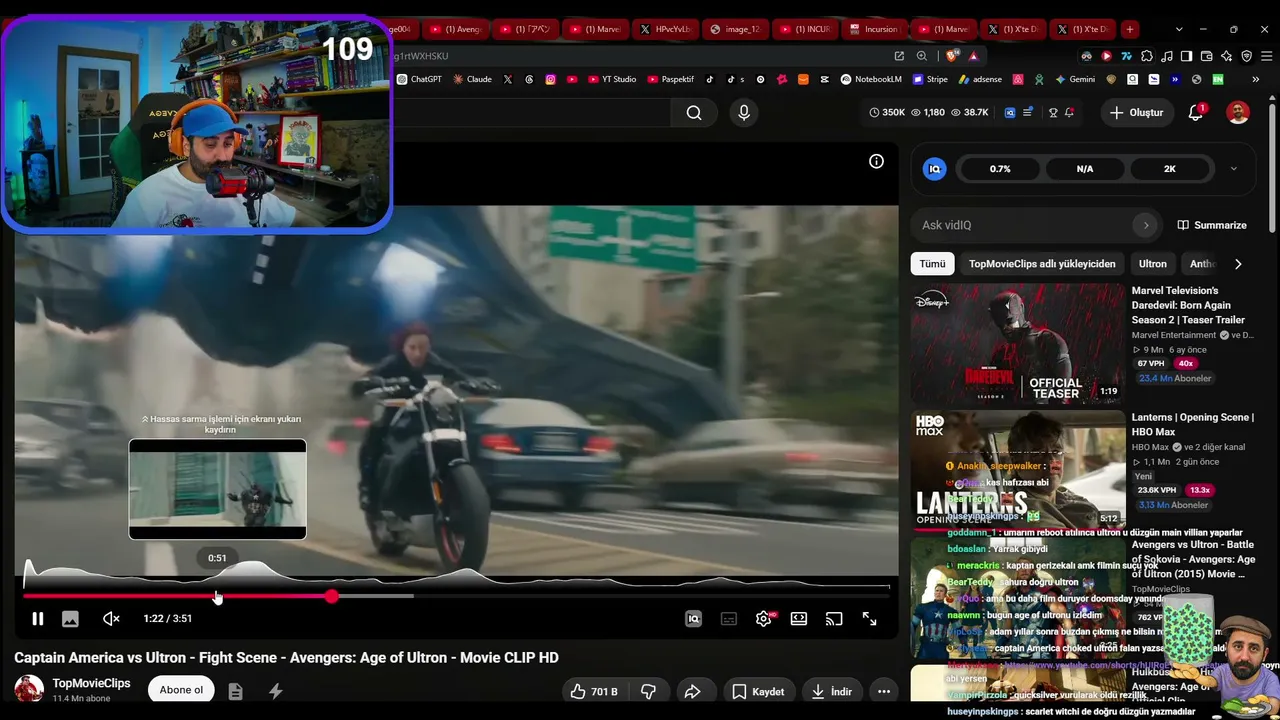Download the video with İndir button
The height and width of the screenshot is (720, 1280).
tap(832, 691)
